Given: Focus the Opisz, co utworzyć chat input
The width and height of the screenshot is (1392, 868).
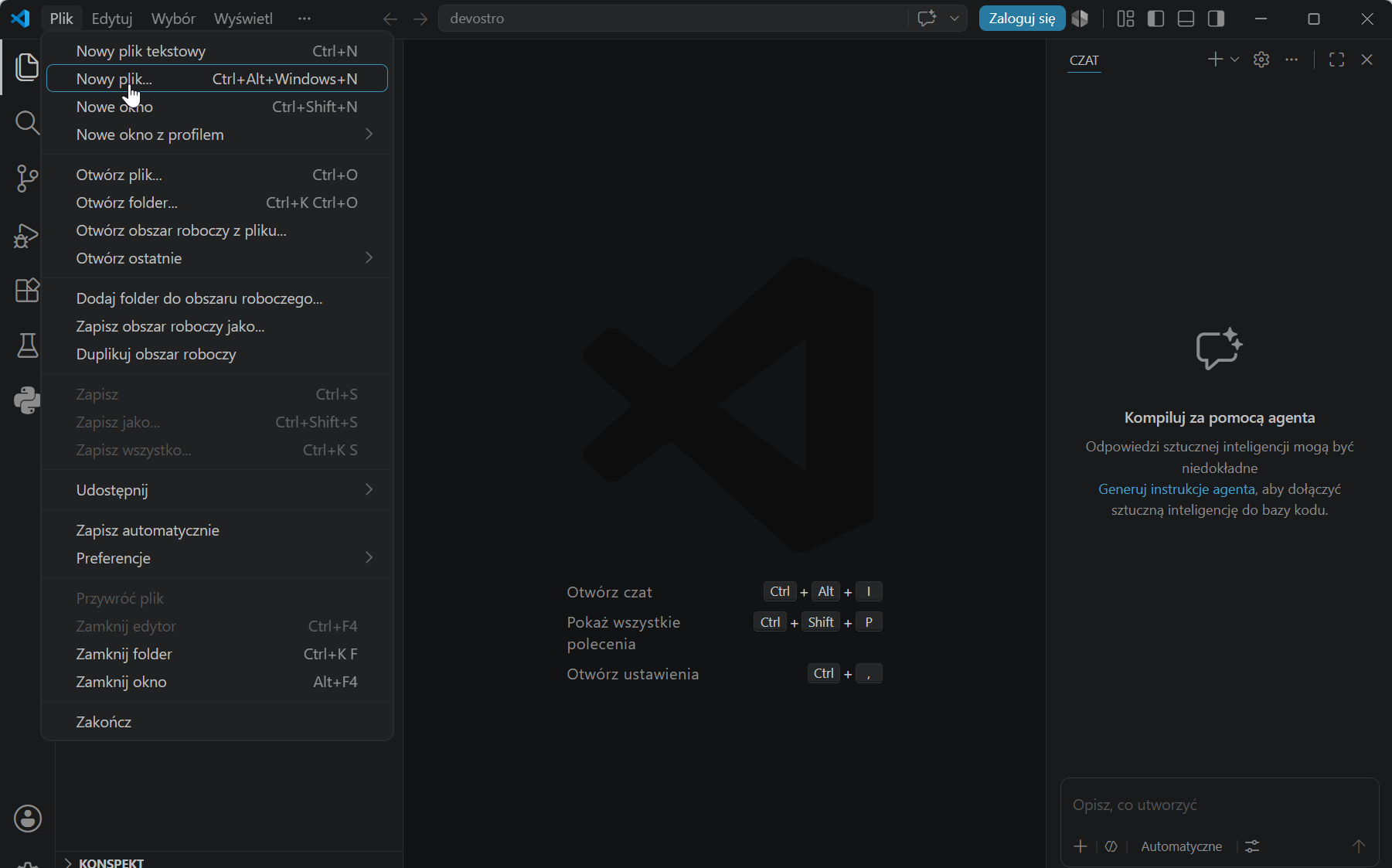Looking at the screenshot, I should tap(1220, 805).
